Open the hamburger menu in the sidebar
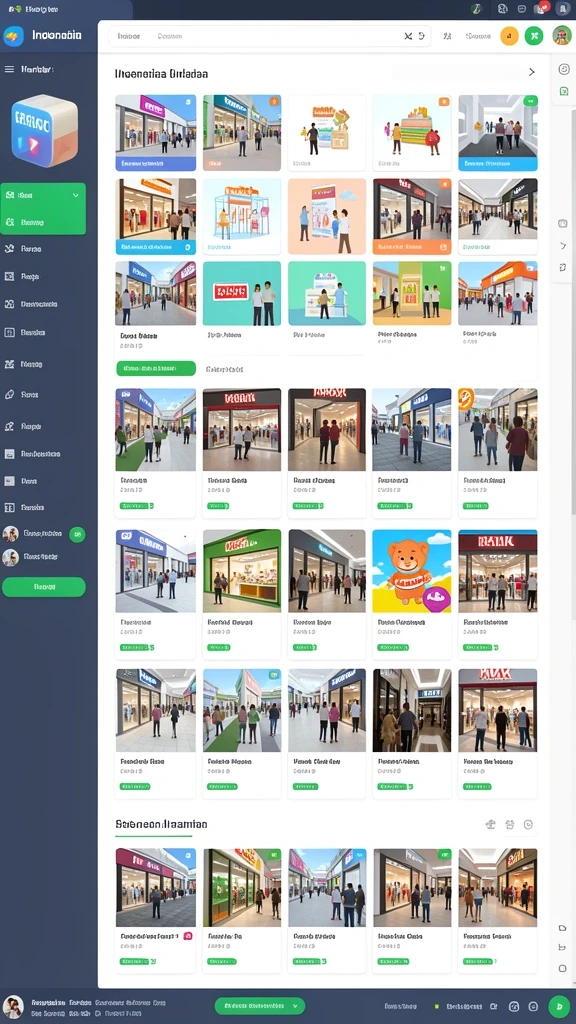 click(9, 69)
